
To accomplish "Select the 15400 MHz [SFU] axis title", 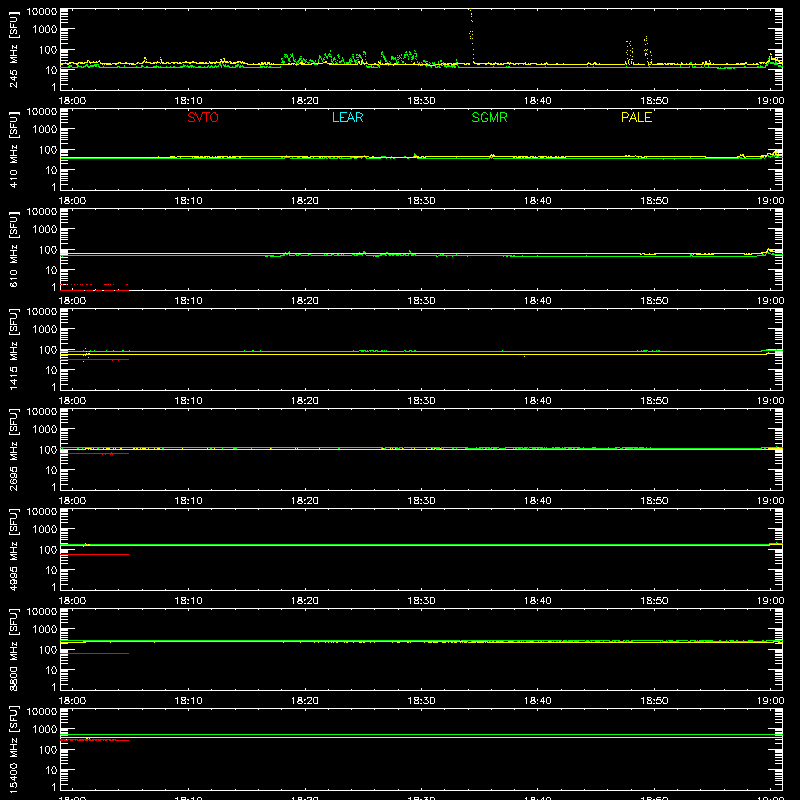I will tap(13, 750).
